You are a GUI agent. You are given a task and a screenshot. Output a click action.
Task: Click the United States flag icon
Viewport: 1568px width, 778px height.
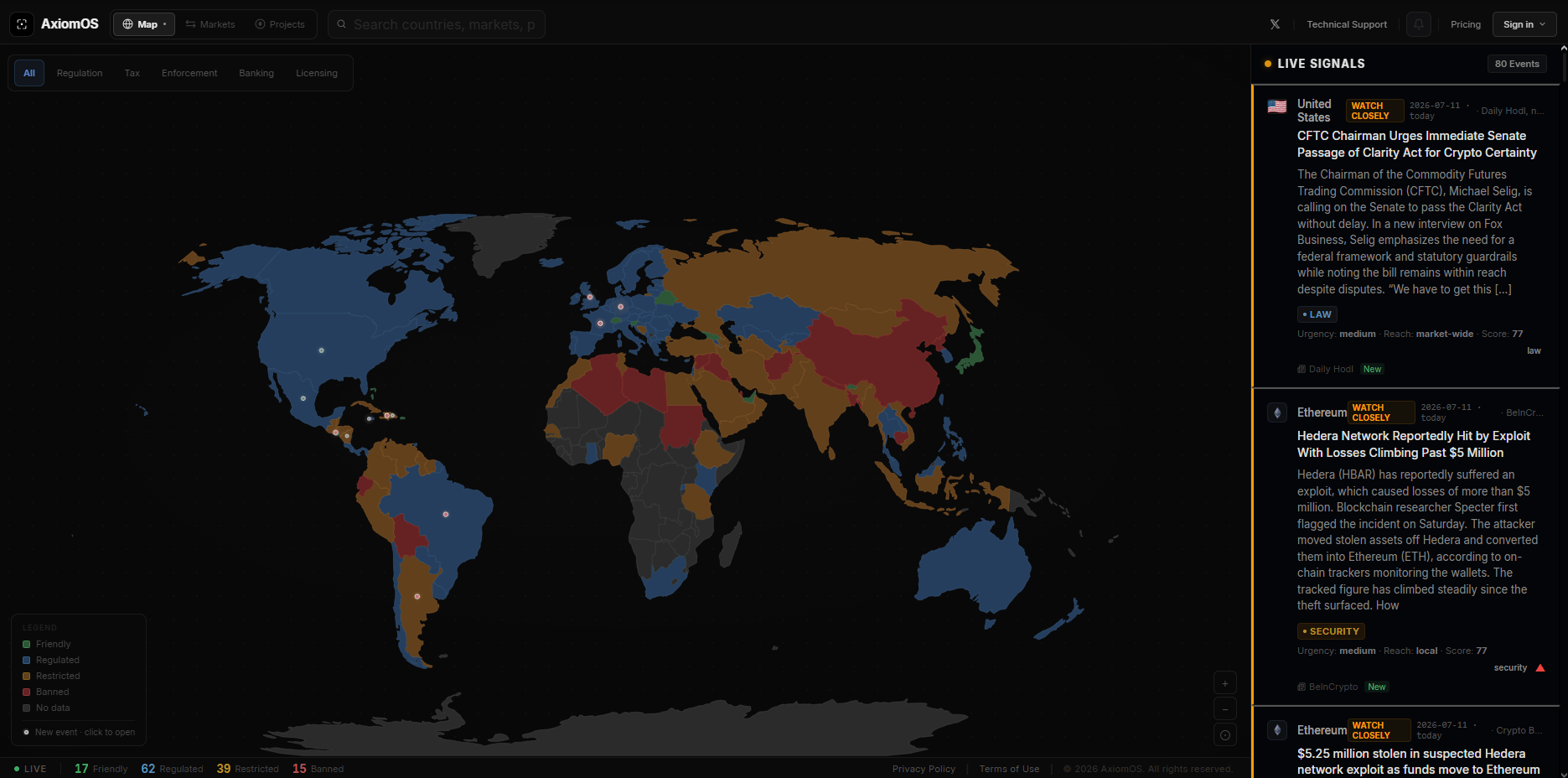[x=1276, y=106]
